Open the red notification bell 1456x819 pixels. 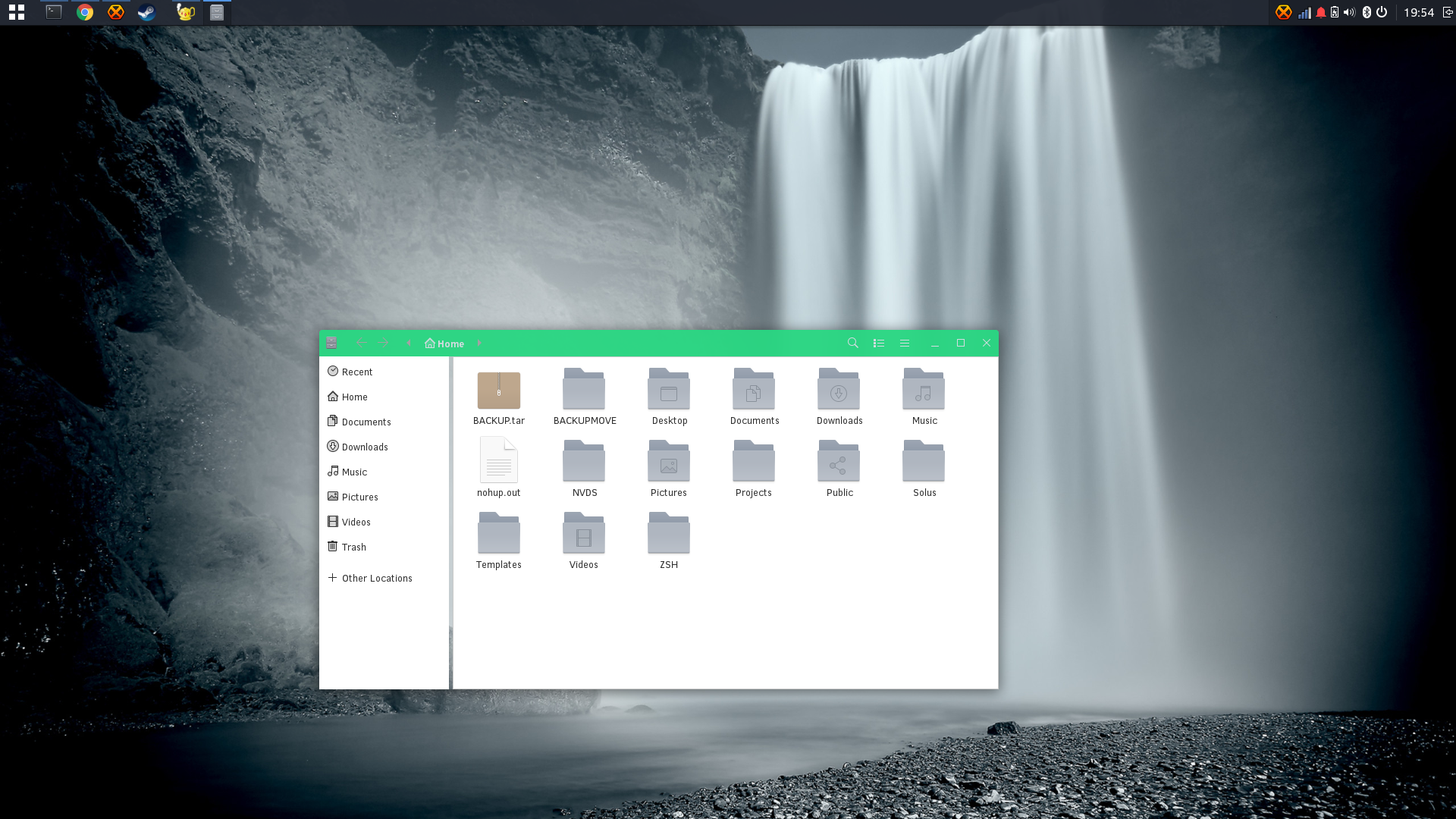point(1321,12)
